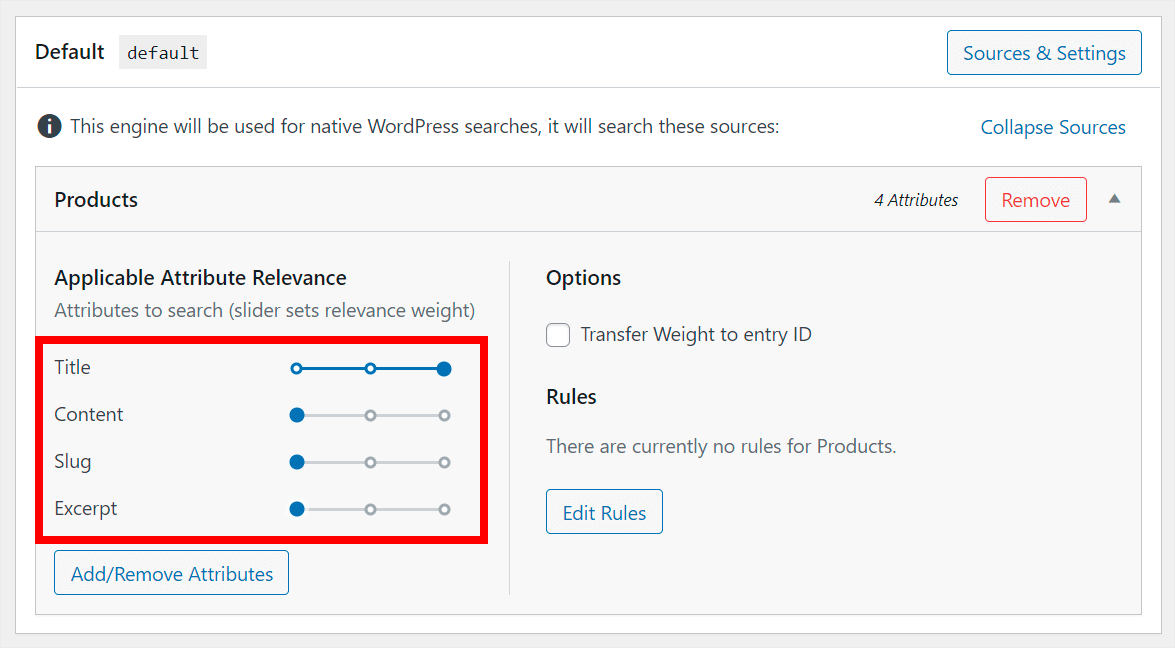
Task: Remove the Products source
Action: point(1036,200)
